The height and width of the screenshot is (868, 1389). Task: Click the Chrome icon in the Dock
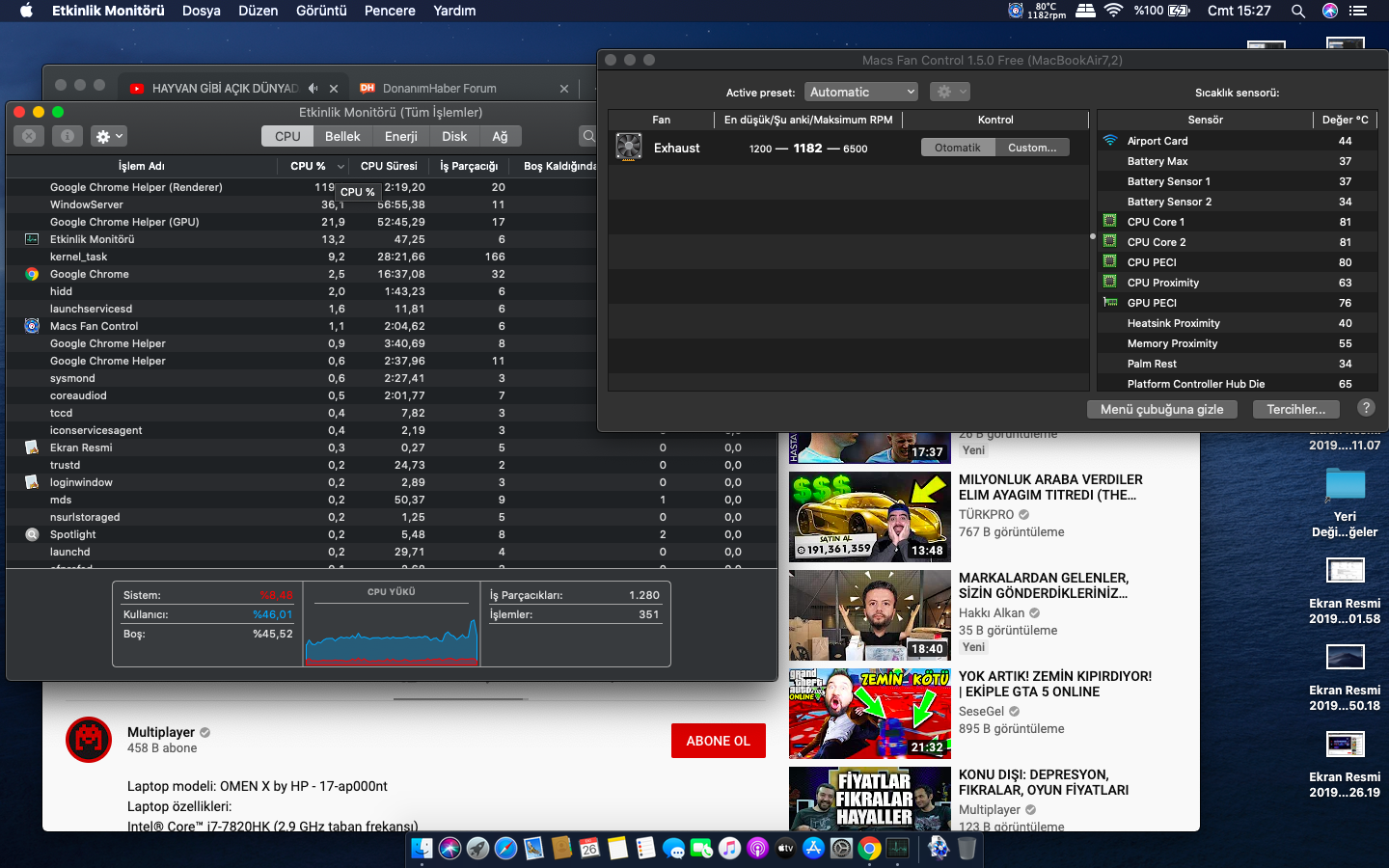[869, 848]
